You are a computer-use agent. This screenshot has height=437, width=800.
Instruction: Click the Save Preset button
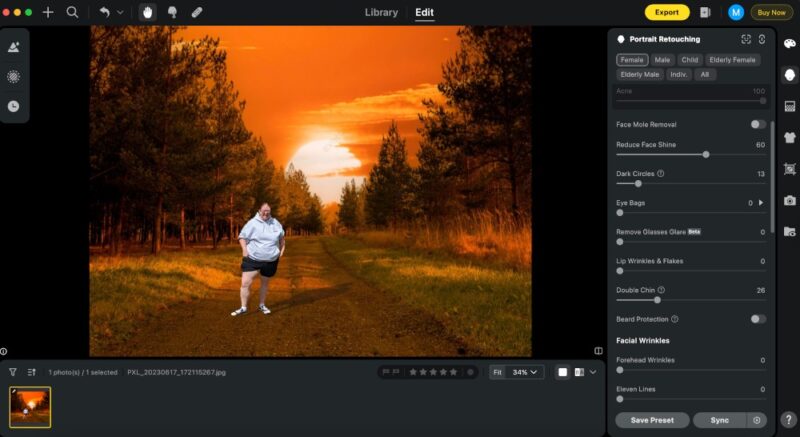click(652, 420)
